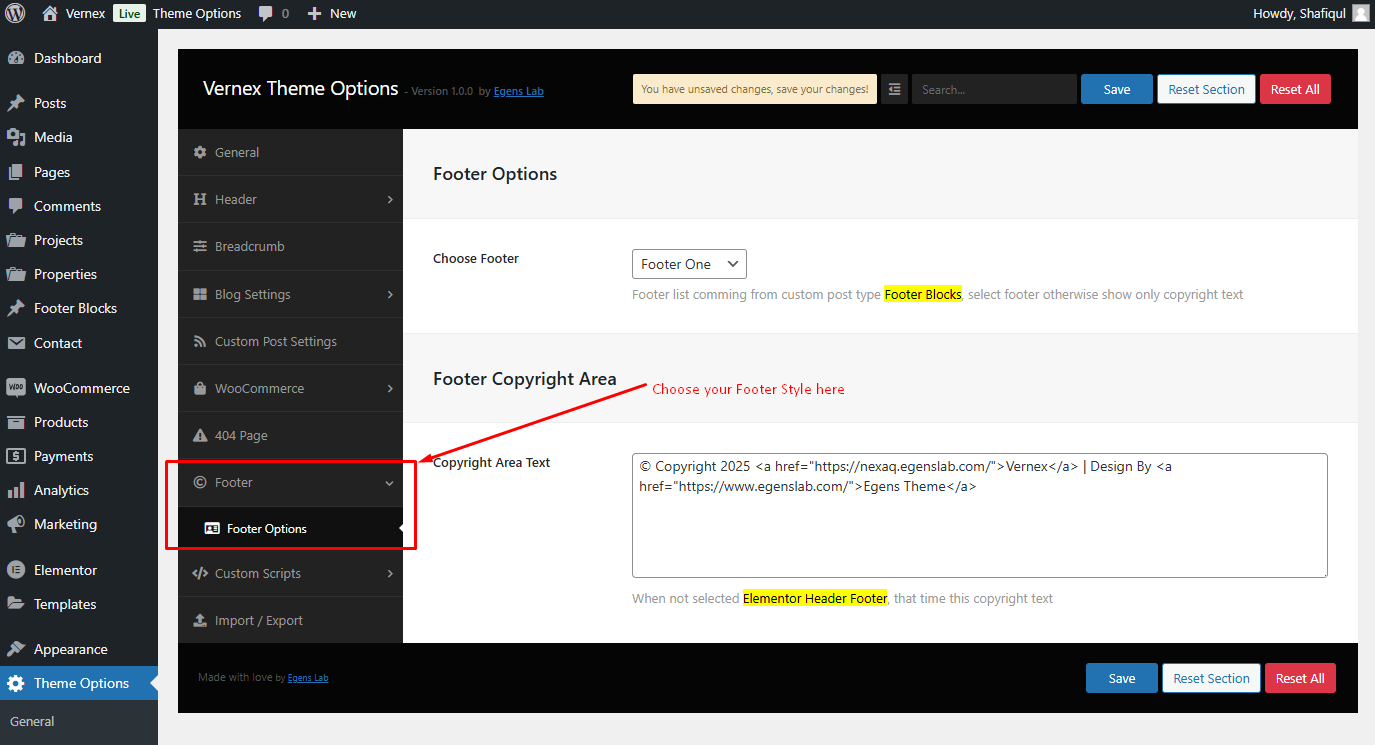Click bottom Reset All button

[x=1300, y=678]
